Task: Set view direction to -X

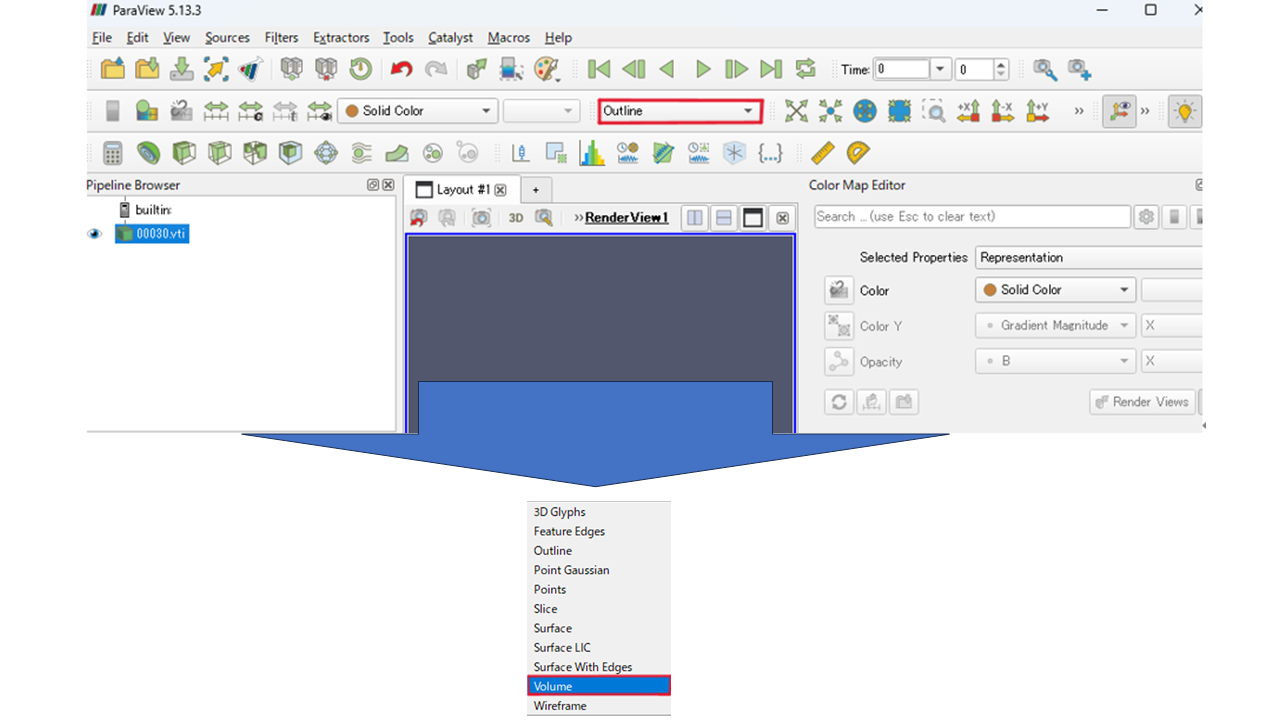Action: click(1002, 111)
